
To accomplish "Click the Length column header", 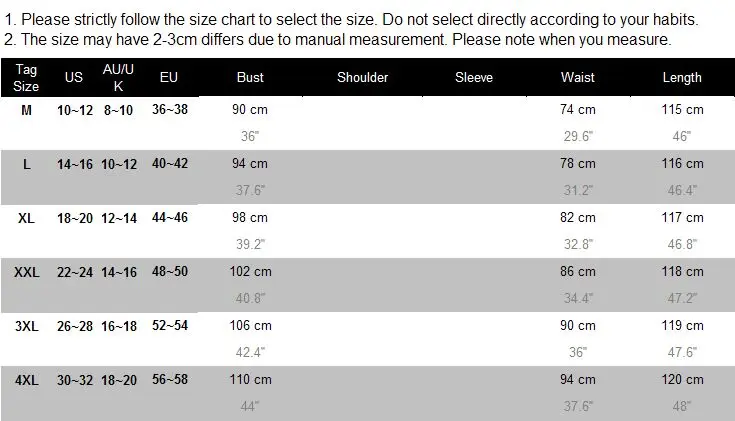I will 682,77.
